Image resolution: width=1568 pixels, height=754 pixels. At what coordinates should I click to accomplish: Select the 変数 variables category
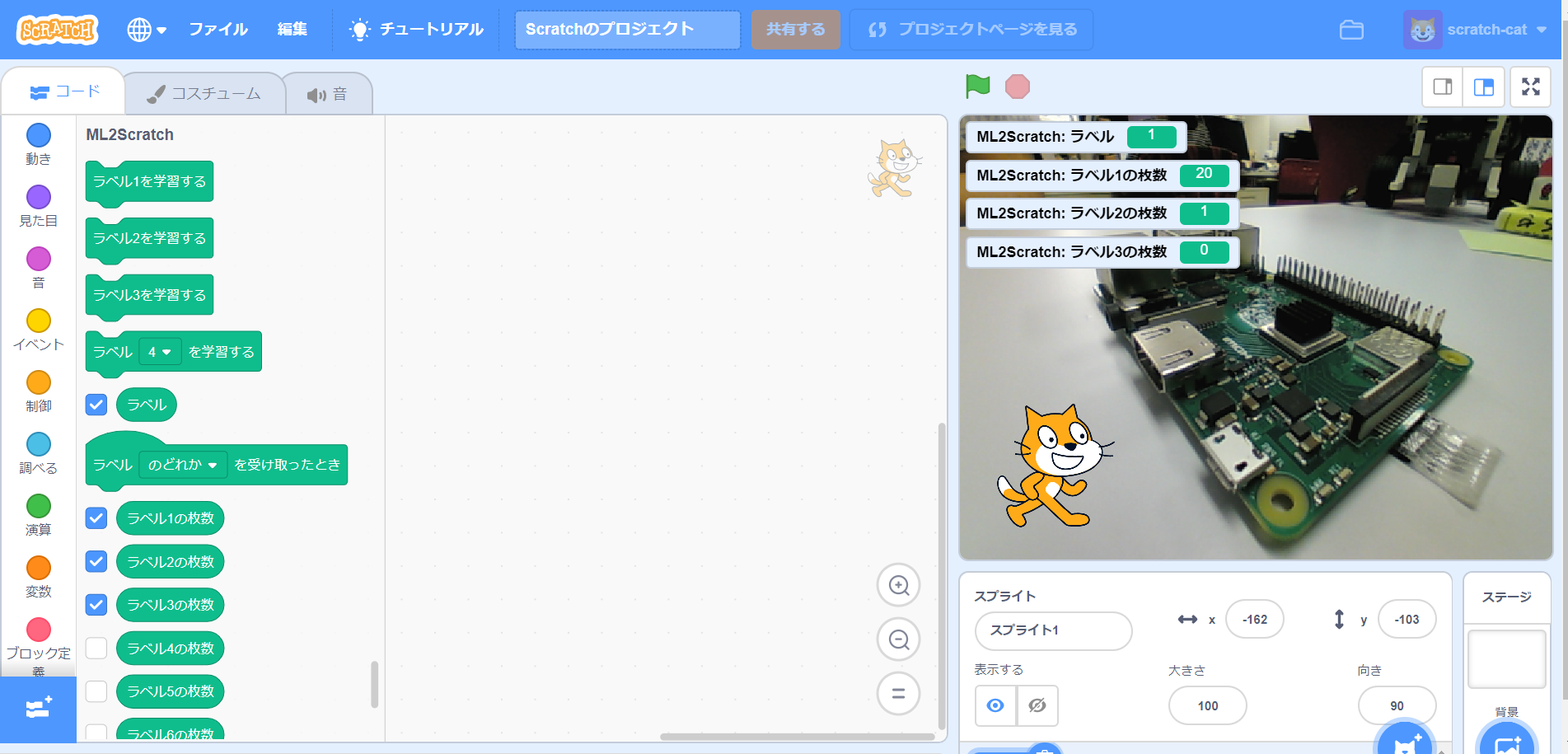click(x=39, y=577)
